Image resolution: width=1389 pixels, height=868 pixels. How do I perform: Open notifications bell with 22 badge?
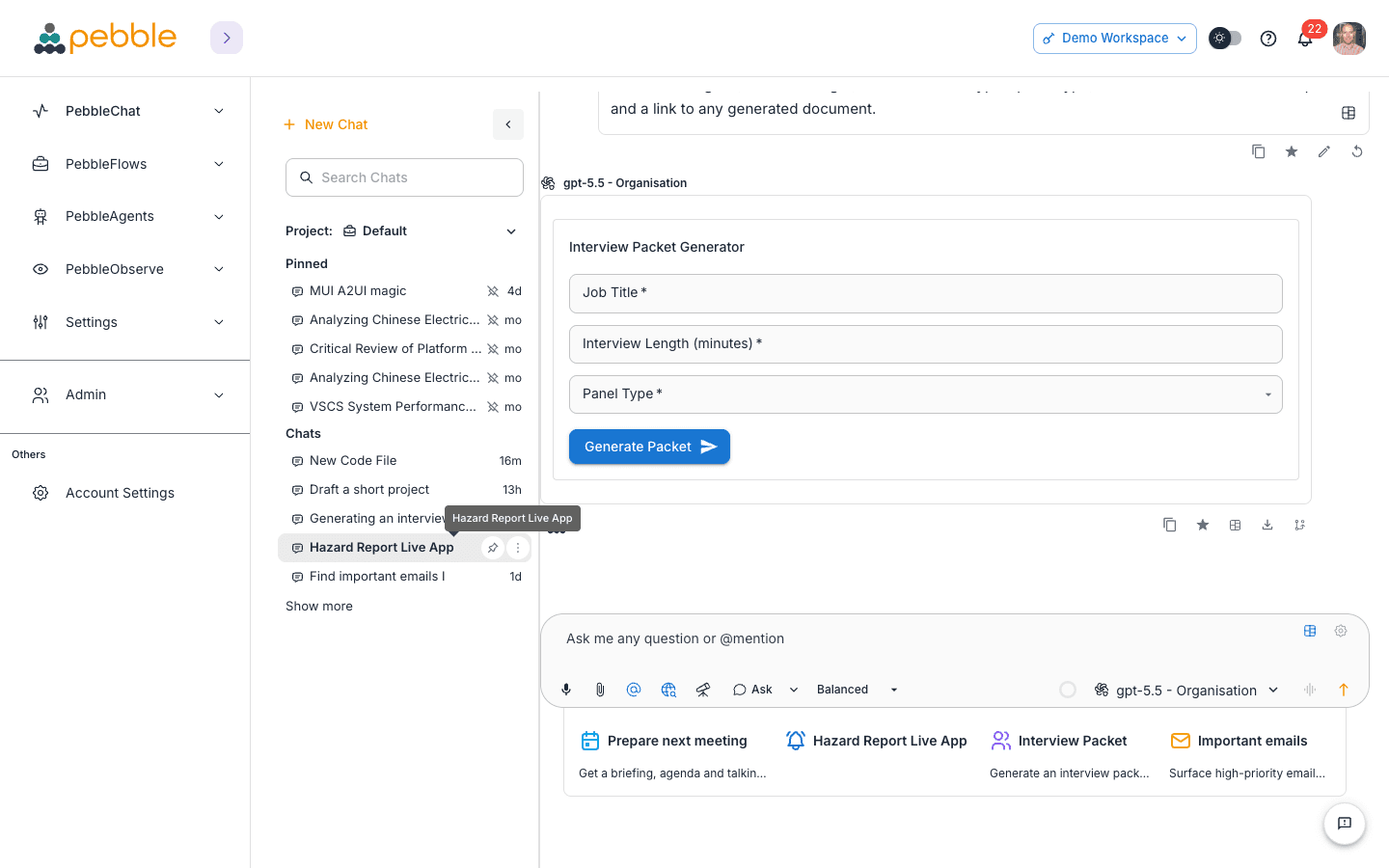(1305, 39)
